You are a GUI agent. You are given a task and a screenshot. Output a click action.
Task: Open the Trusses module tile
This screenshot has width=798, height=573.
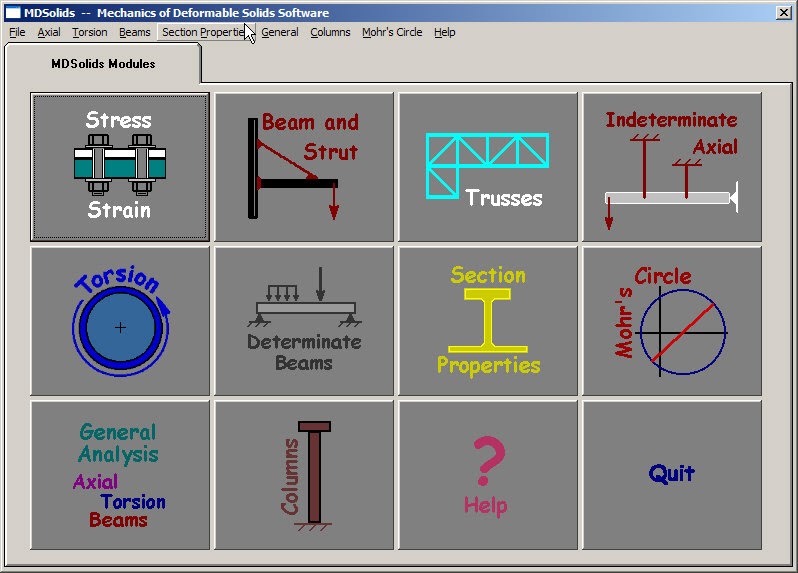pos(488,167)
